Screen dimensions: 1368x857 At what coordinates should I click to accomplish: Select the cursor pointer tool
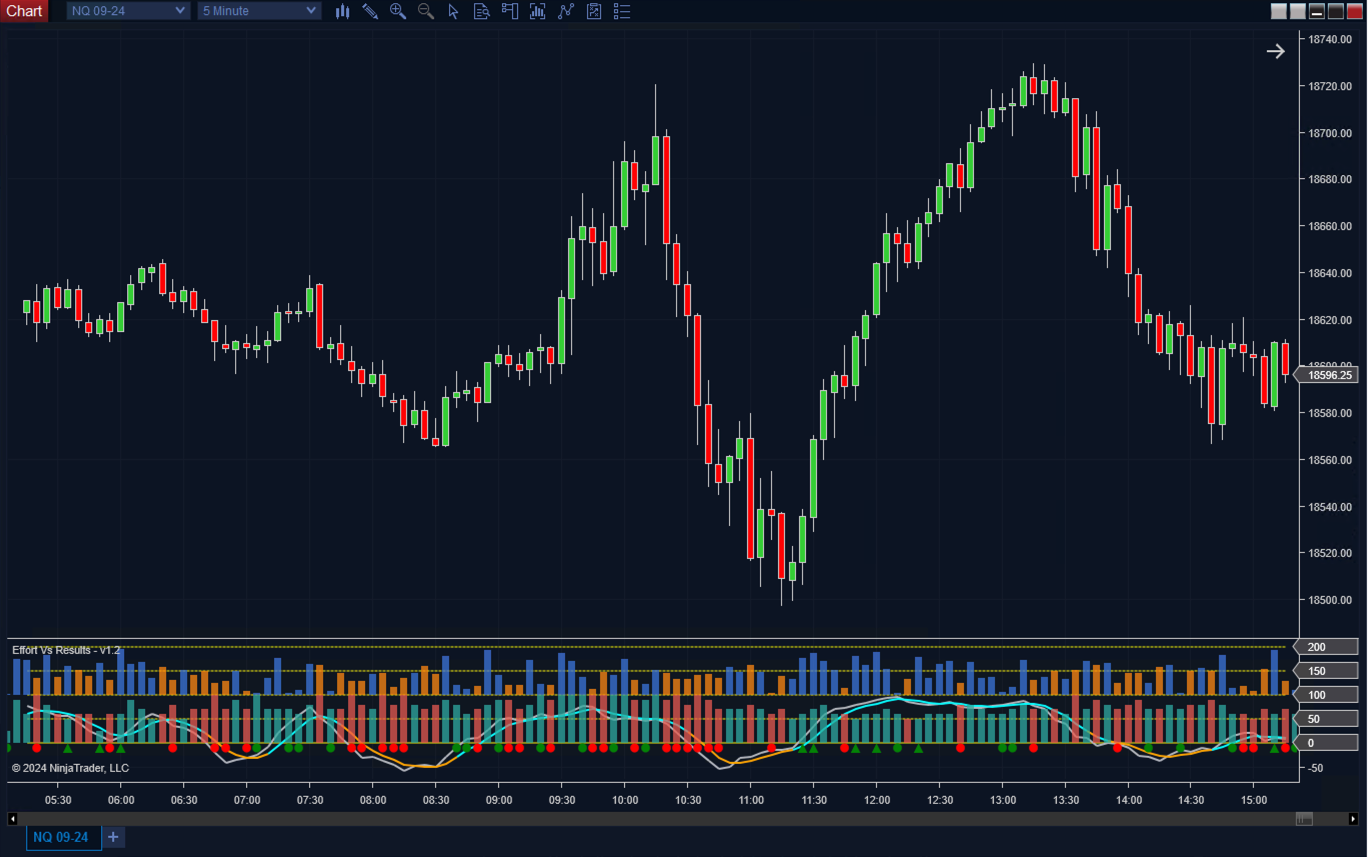pyautogui.click(x=453, y=11)
